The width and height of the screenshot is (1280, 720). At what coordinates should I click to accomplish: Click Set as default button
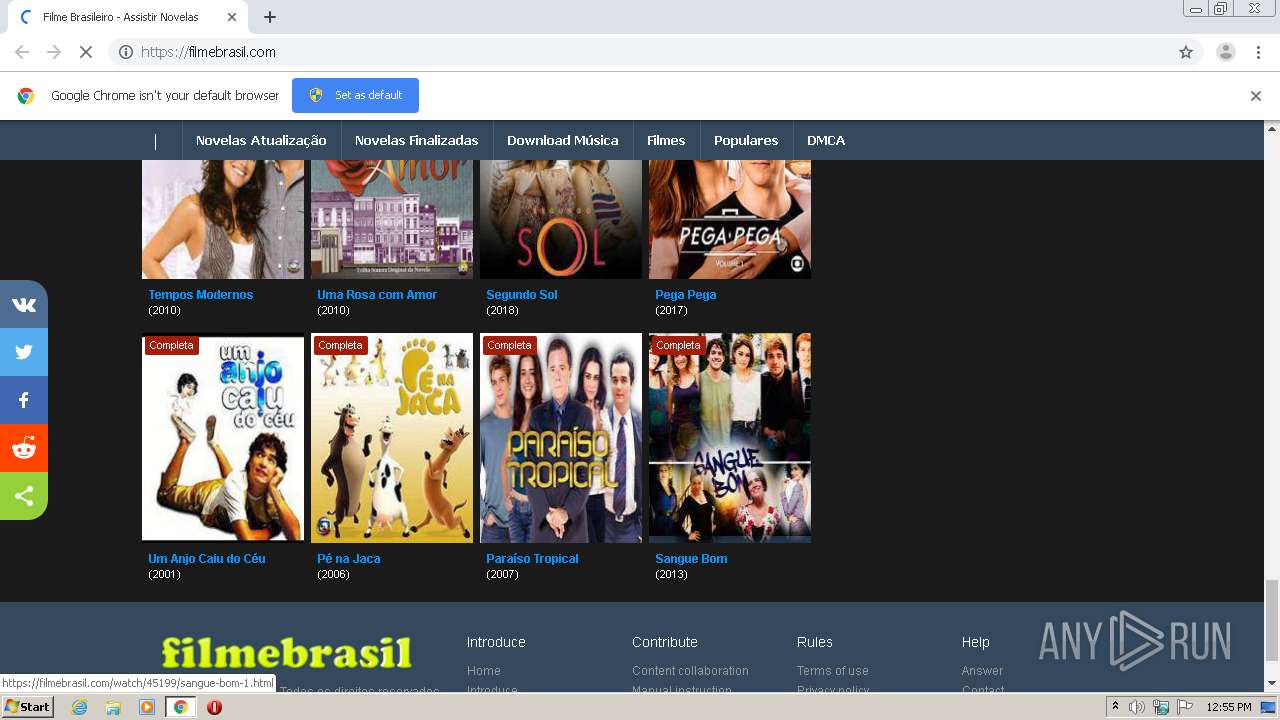(x=355, y=95)
